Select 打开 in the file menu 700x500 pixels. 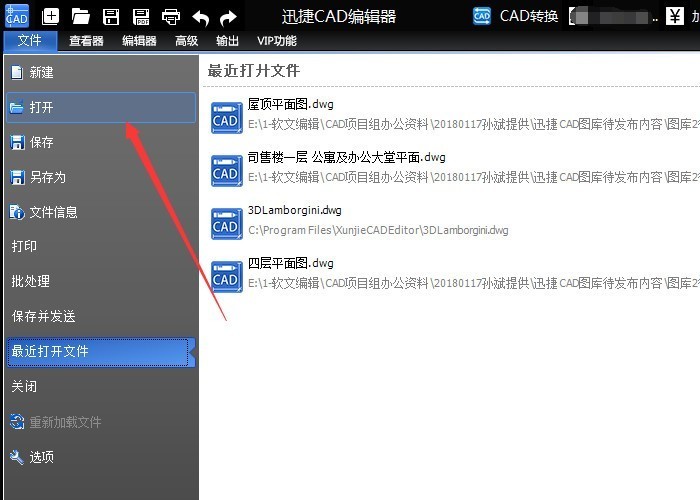tap(101, 107)
